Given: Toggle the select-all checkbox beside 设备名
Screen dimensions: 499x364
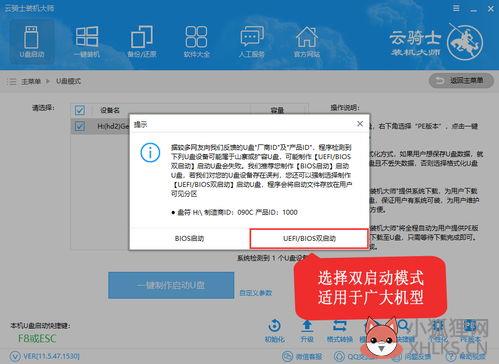Looking at the screenshot, I should point(80,110).
